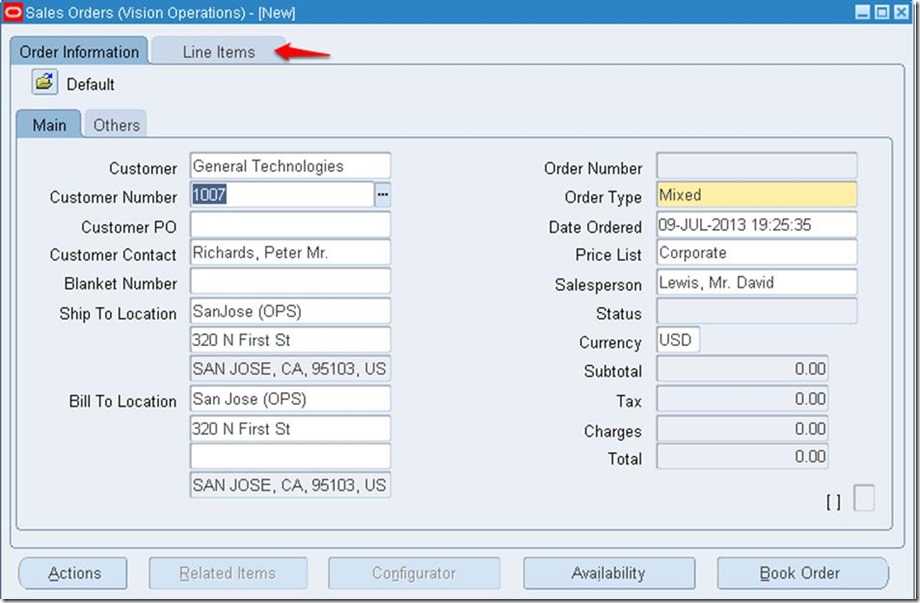
Task: Click the empty Blanket Number field
Action: click(290, 282)
